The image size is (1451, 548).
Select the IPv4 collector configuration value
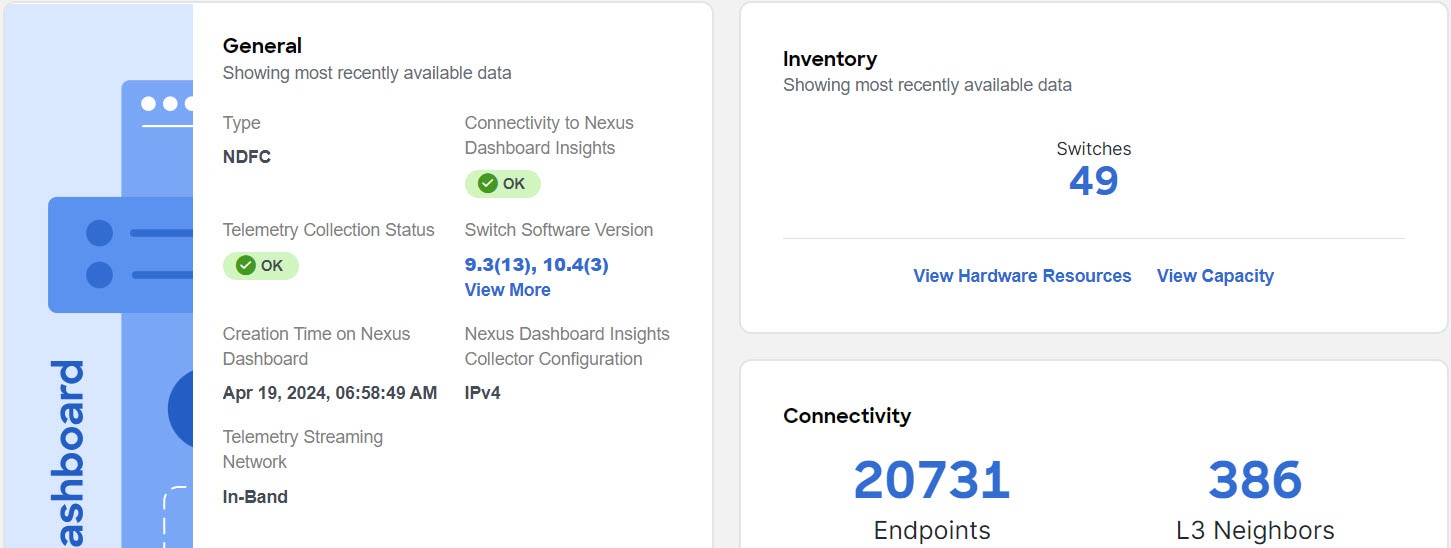(483, 393)
